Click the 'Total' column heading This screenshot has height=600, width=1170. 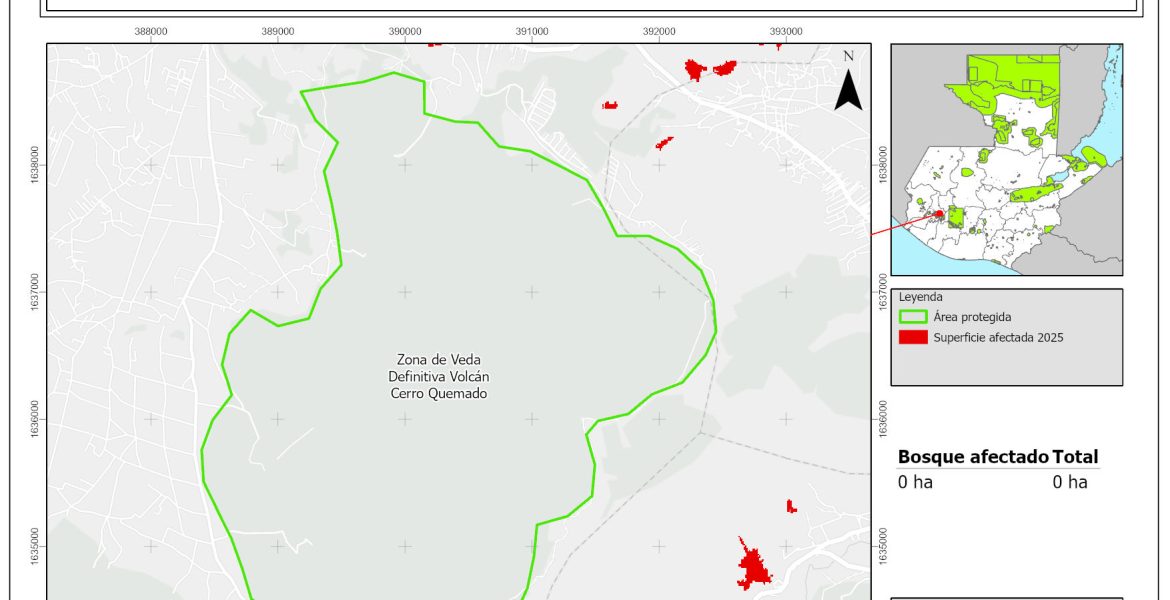[x=1075, y=457]
